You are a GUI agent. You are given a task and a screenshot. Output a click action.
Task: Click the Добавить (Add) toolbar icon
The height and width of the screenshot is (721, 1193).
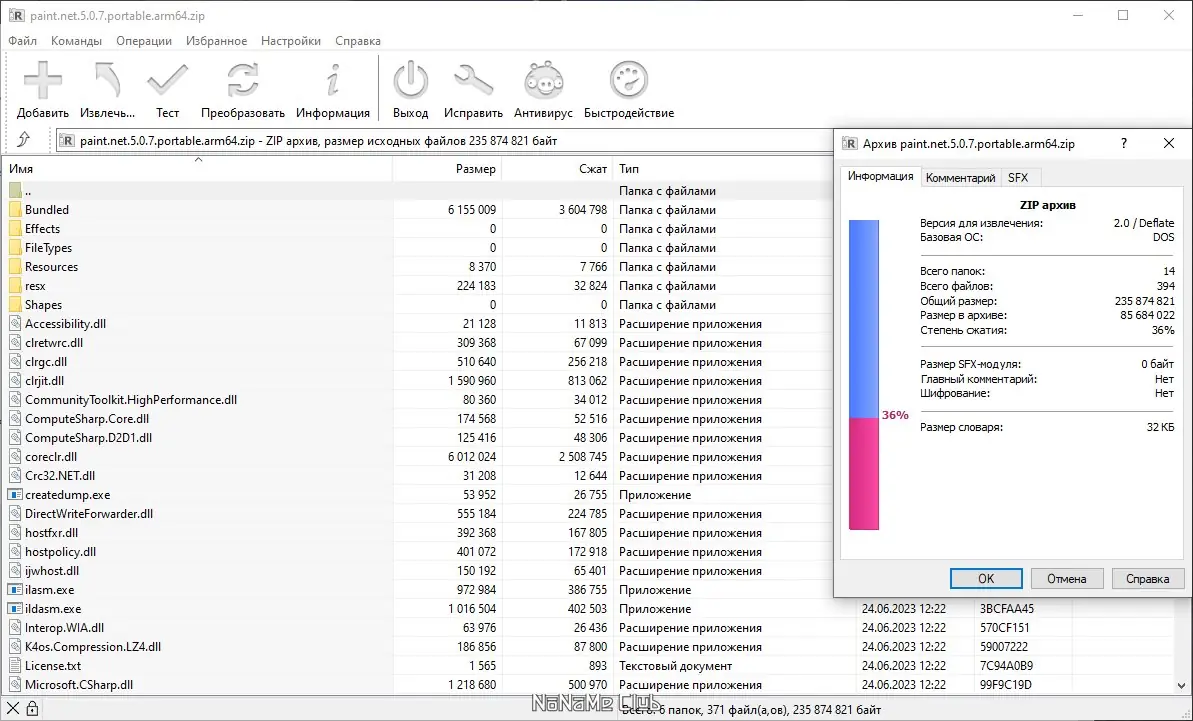point(43,81)
